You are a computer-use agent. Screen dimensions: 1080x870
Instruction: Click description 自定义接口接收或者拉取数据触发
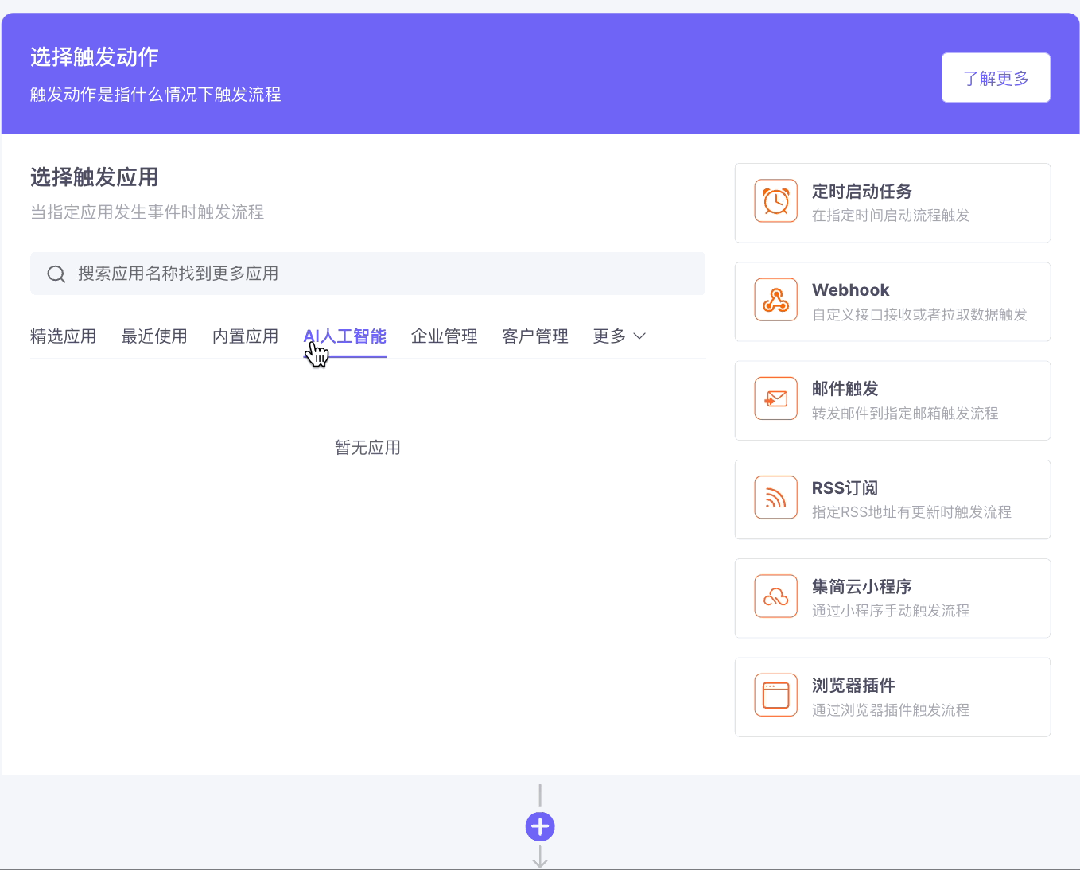pyautogui.click(x=920, y=314)
